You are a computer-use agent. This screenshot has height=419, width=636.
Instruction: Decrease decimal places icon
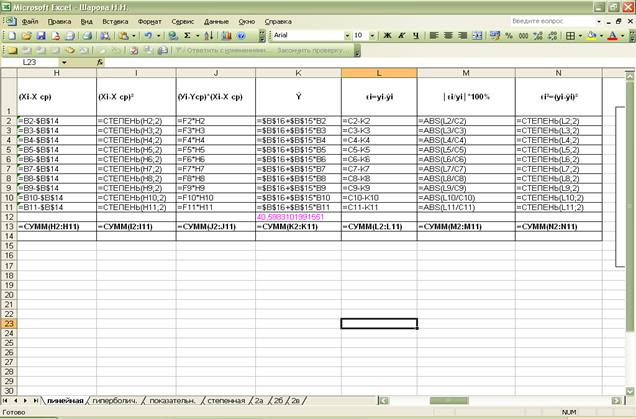click(552, 36)
